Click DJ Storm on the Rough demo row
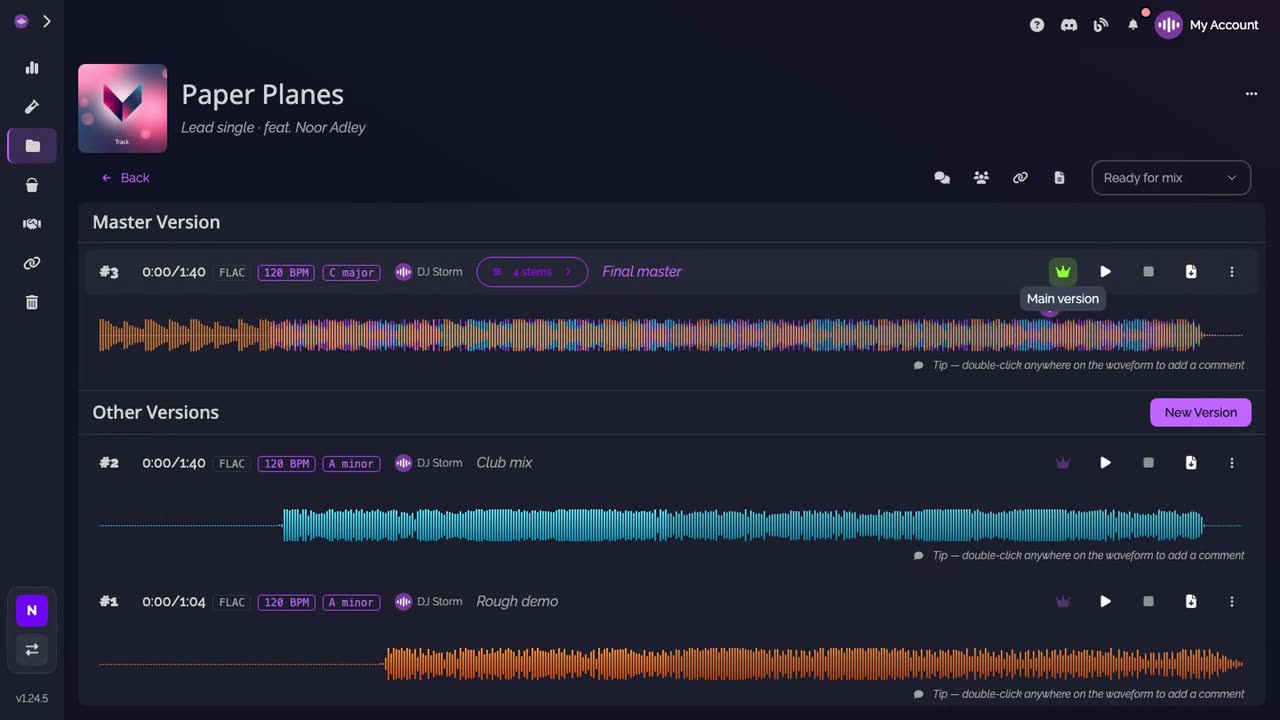 click(429, 602)
